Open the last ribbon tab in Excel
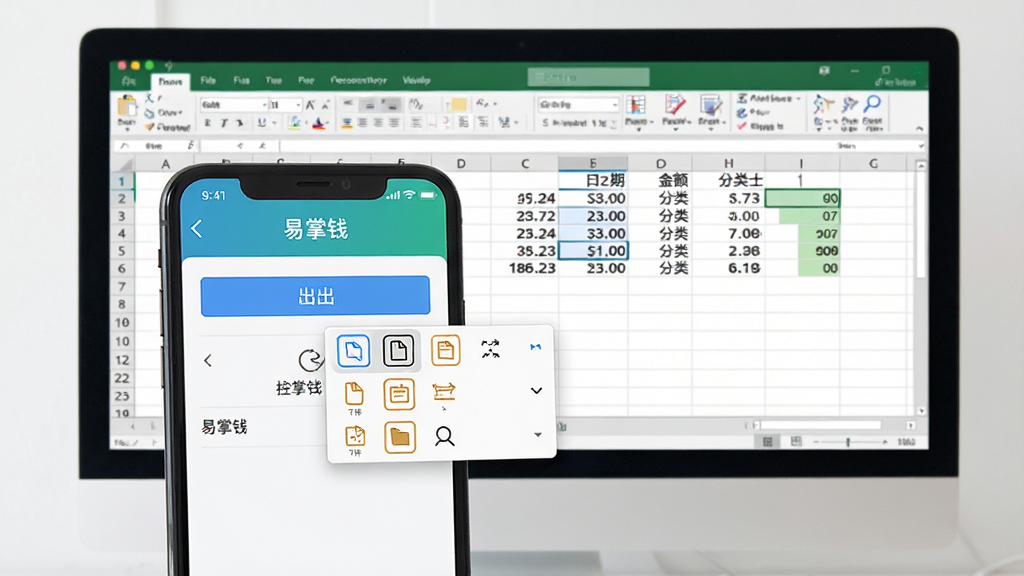 click(x=416, y=80)
